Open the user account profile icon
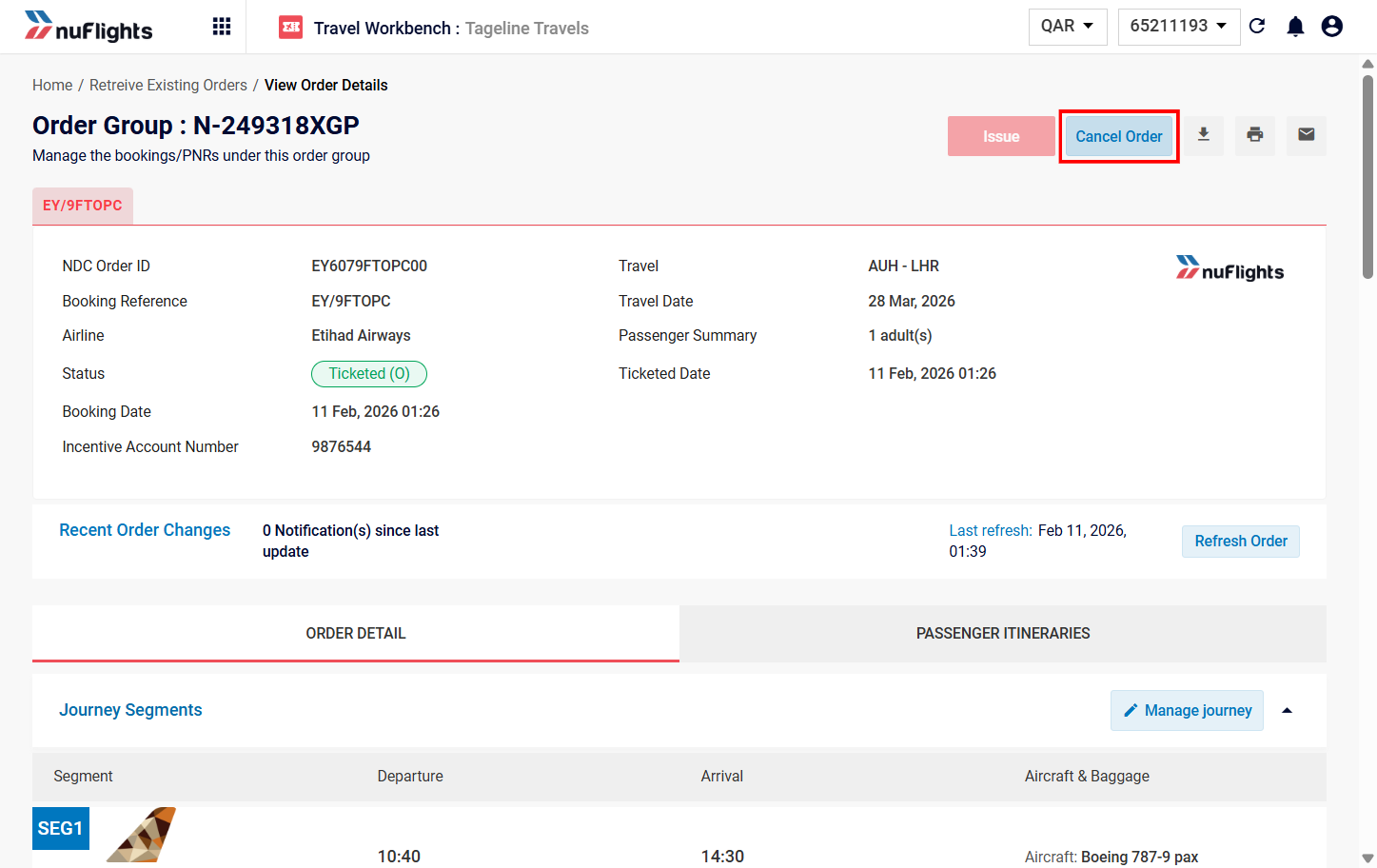The height and width of the screenshot is (868, 1377). click(x=1332, y=26)
